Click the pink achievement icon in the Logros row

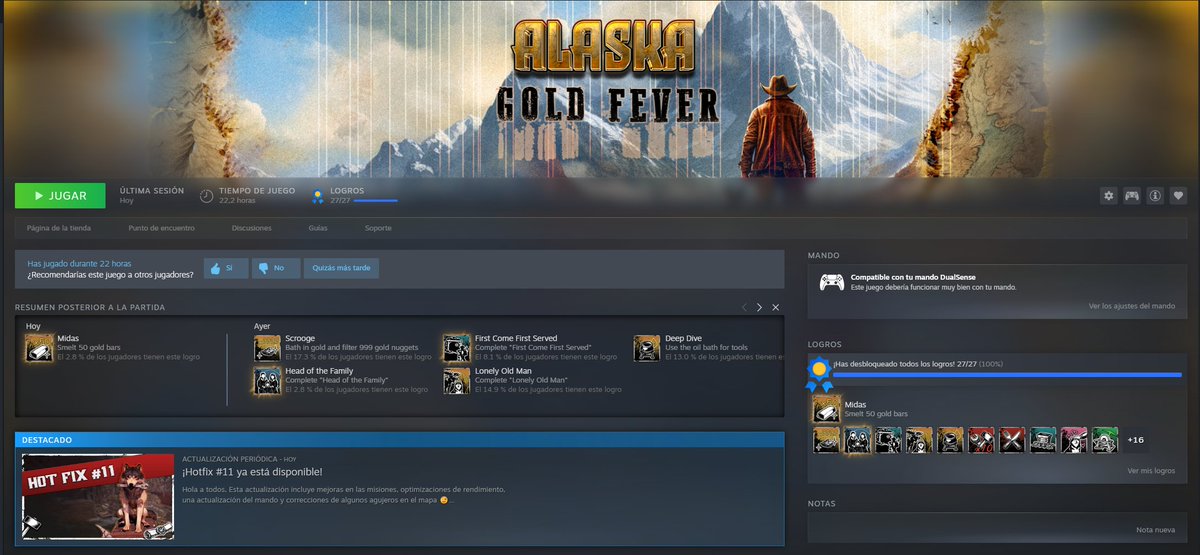(x=1074, y=440)
